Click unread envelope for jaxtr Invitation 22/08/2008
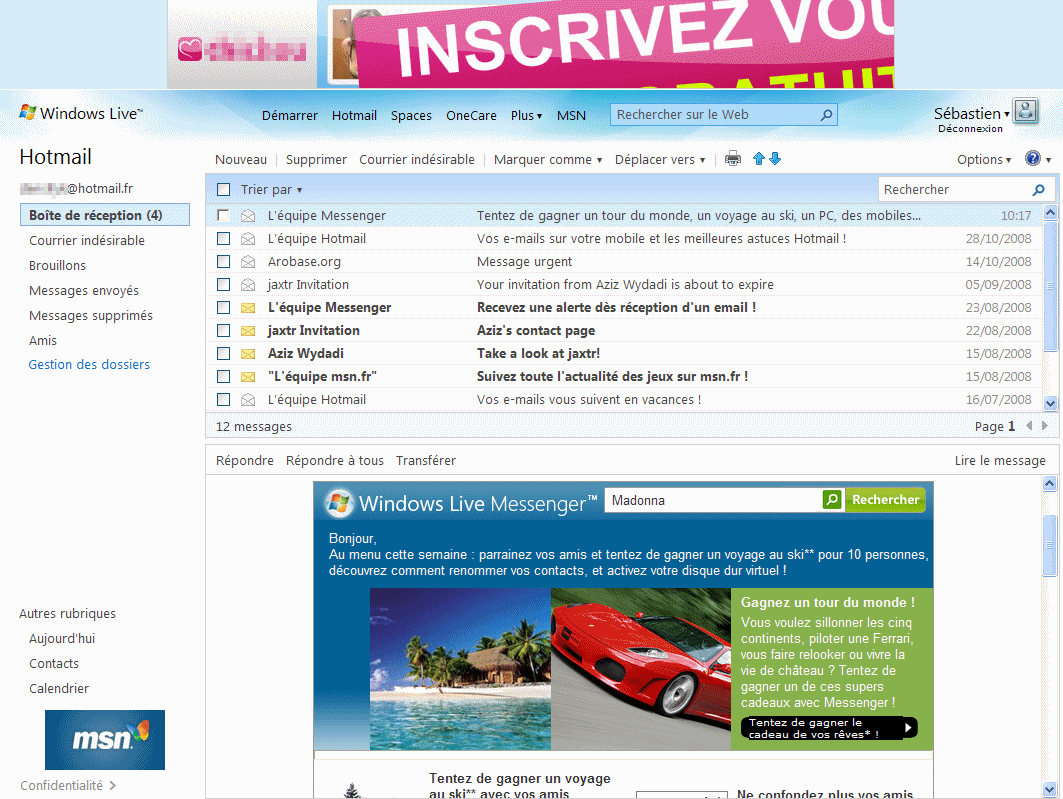The image size is (1063, 799). 248,331
